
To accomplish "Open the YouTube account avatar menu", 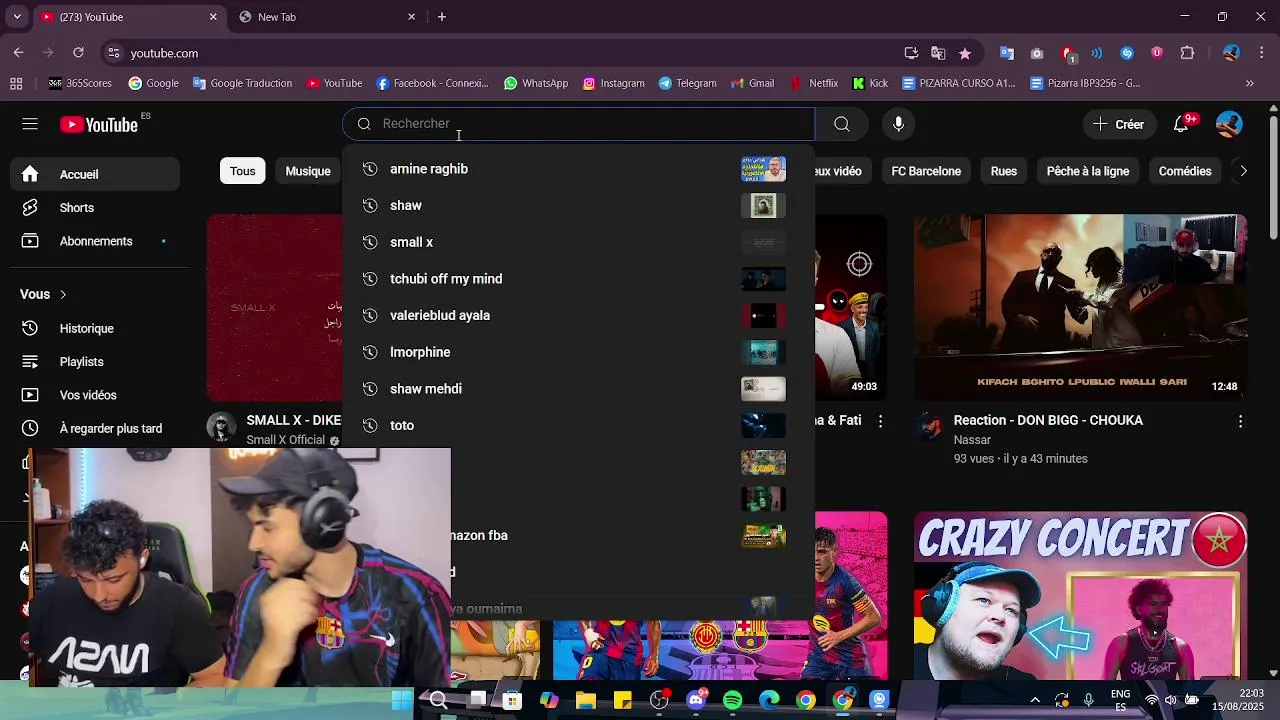I will pyautogui.click(x=1229, y=124).
